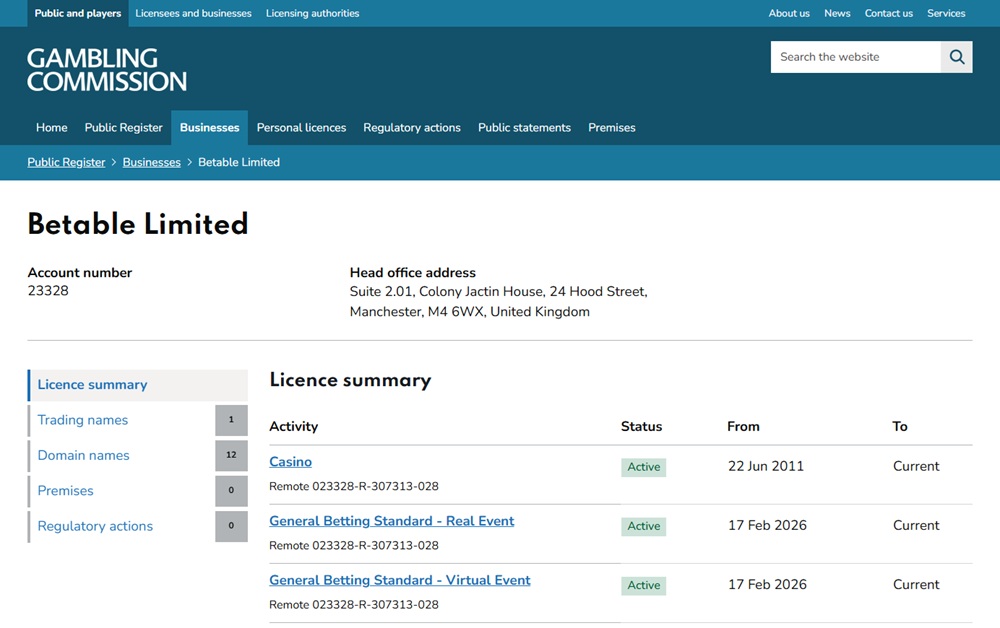Focus the Search the website field

pos(855,57)
